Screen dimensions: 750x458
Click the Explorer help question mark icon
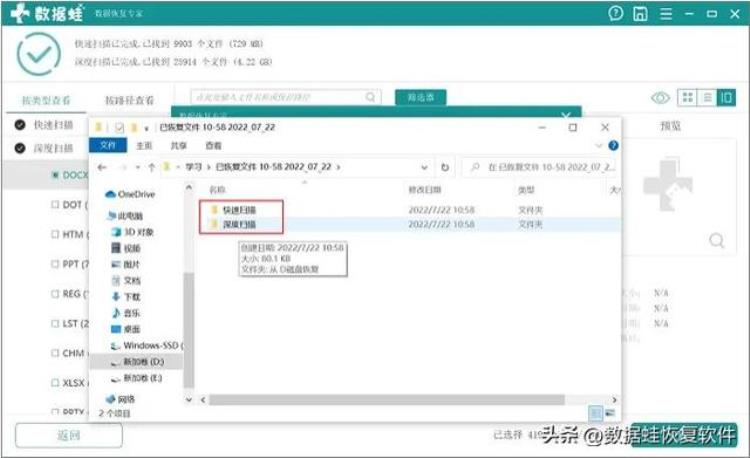click(613, 145)
